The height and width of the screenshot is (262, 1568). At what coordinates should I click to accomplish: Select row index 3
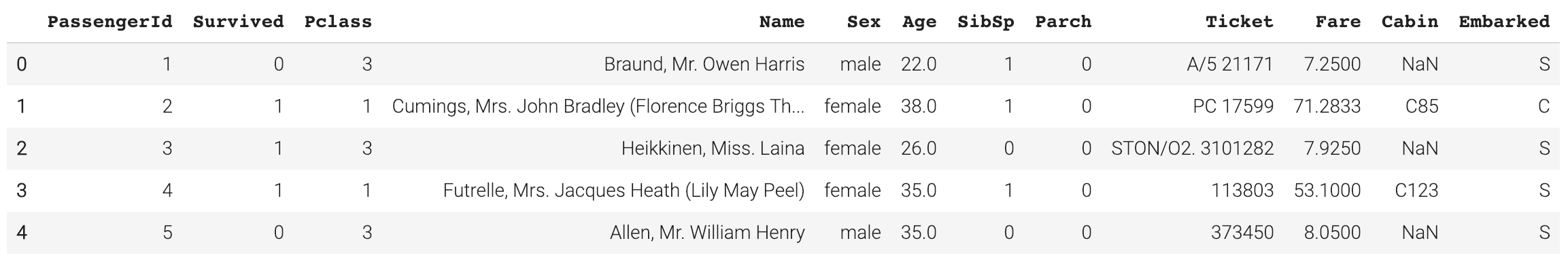coord(22,191)
